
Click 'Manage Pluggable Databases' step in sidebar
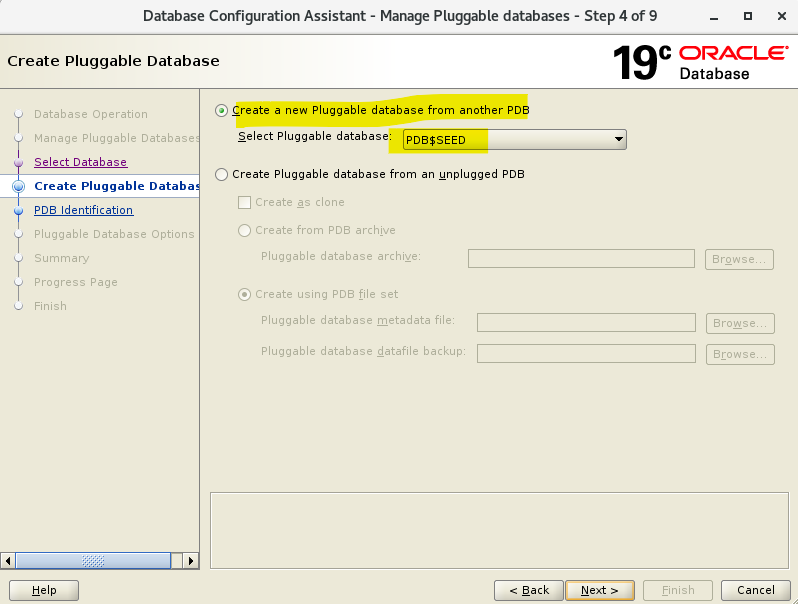tap(117, 138)
